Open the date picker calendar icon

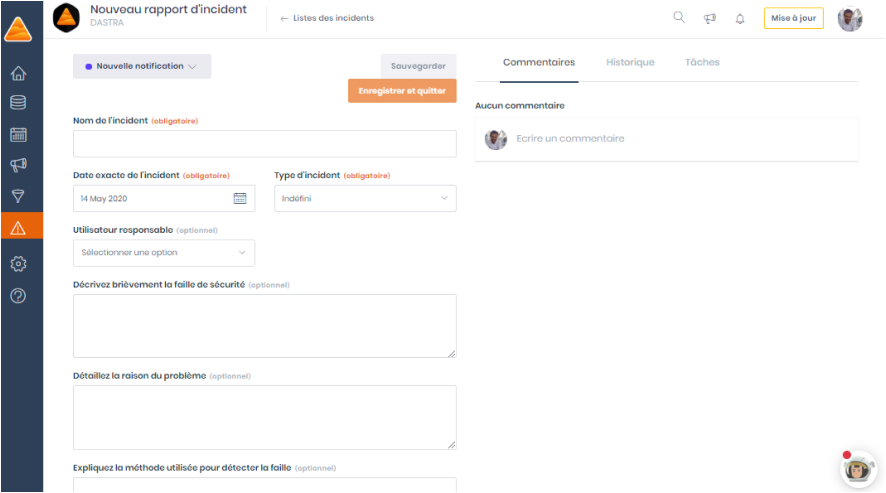point(240,198)
